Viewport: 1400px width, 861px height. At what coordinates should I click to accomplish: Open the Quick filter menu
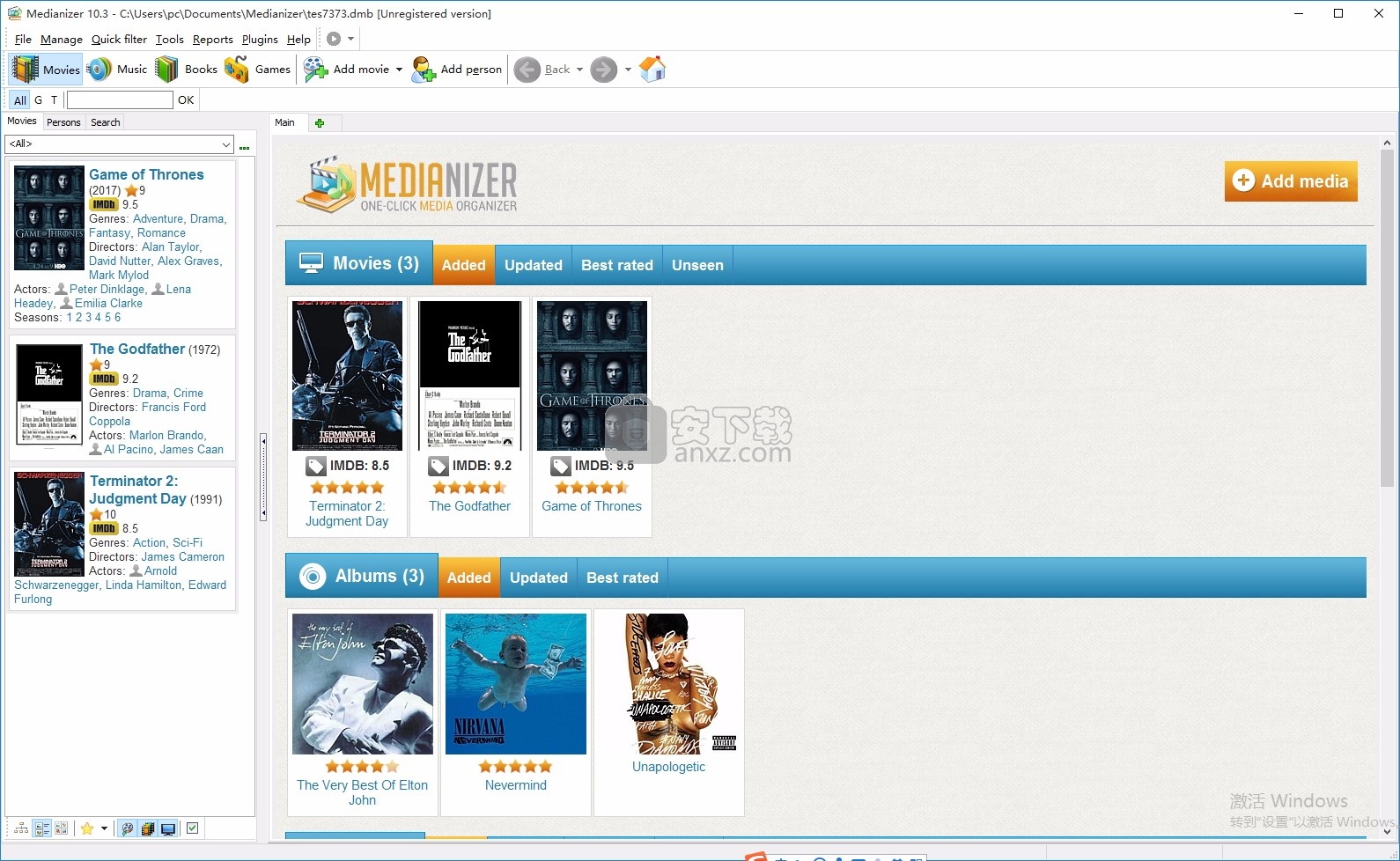(x=119, y=40)
